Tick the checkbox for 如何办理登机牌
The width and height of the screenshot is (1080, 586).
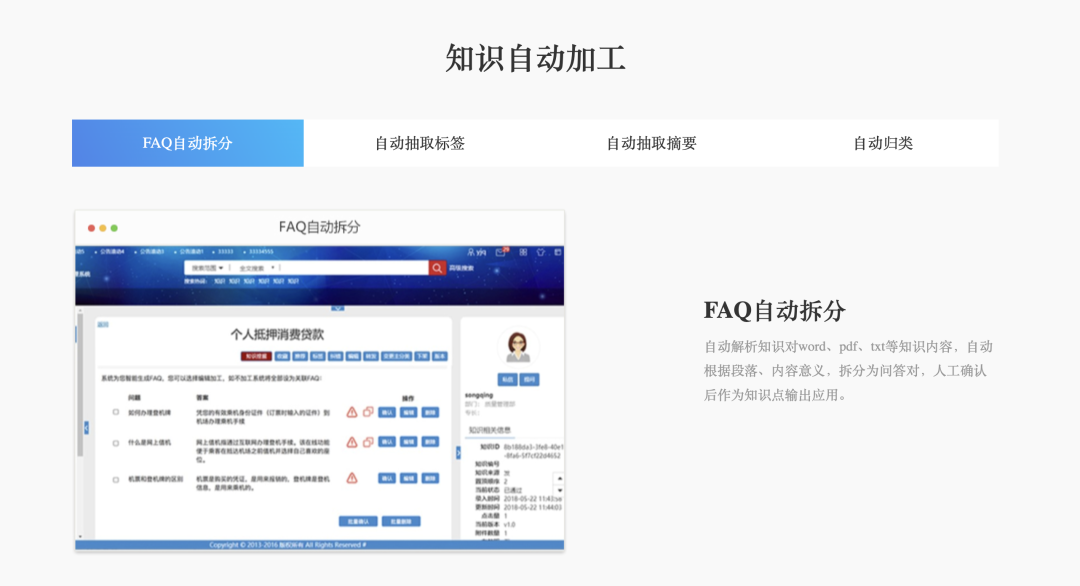click(116, 412)
